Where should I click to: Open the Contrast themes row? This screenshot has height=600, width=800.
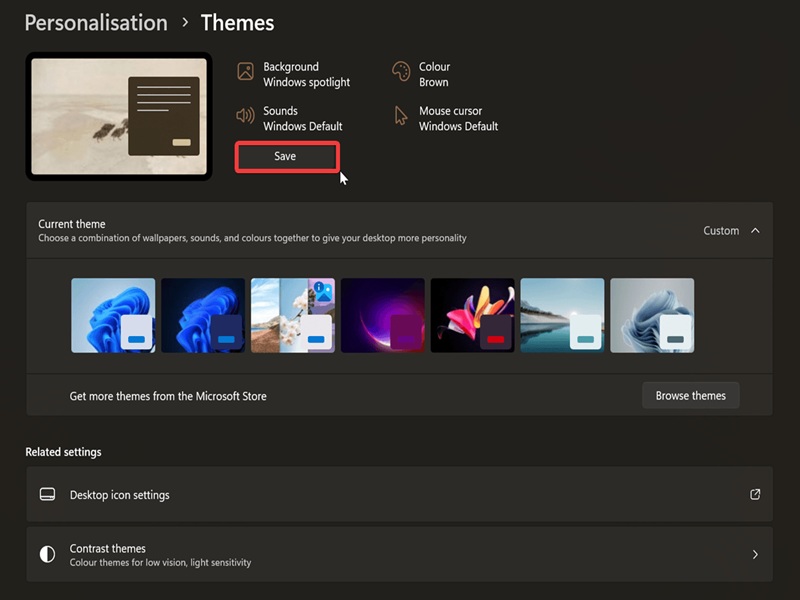[x=399, y=555]
